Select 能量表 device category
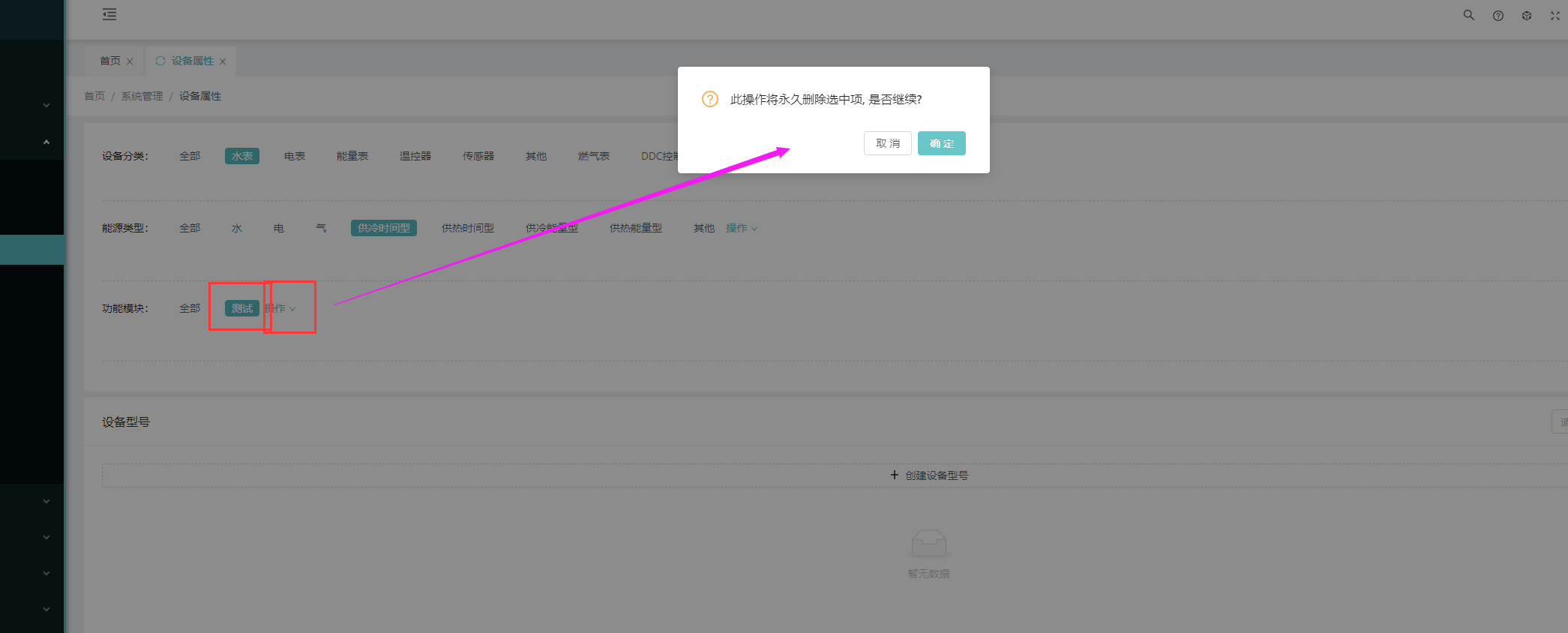The width and height of the screenshot is (1568, 633). coord(352,156)
